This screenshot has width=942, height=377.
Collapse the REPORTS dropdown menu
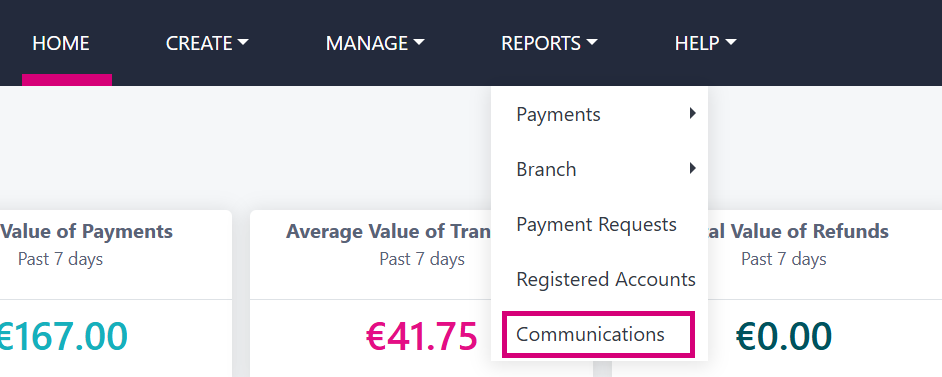pyautogui.click(x=549, y=43)
